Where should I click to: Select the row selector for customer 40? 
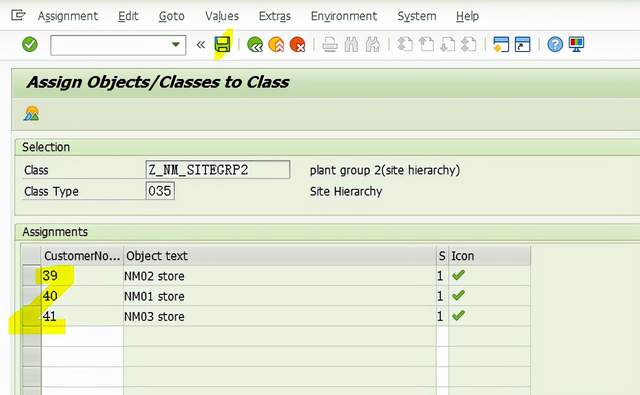click(x=31, y=296)
